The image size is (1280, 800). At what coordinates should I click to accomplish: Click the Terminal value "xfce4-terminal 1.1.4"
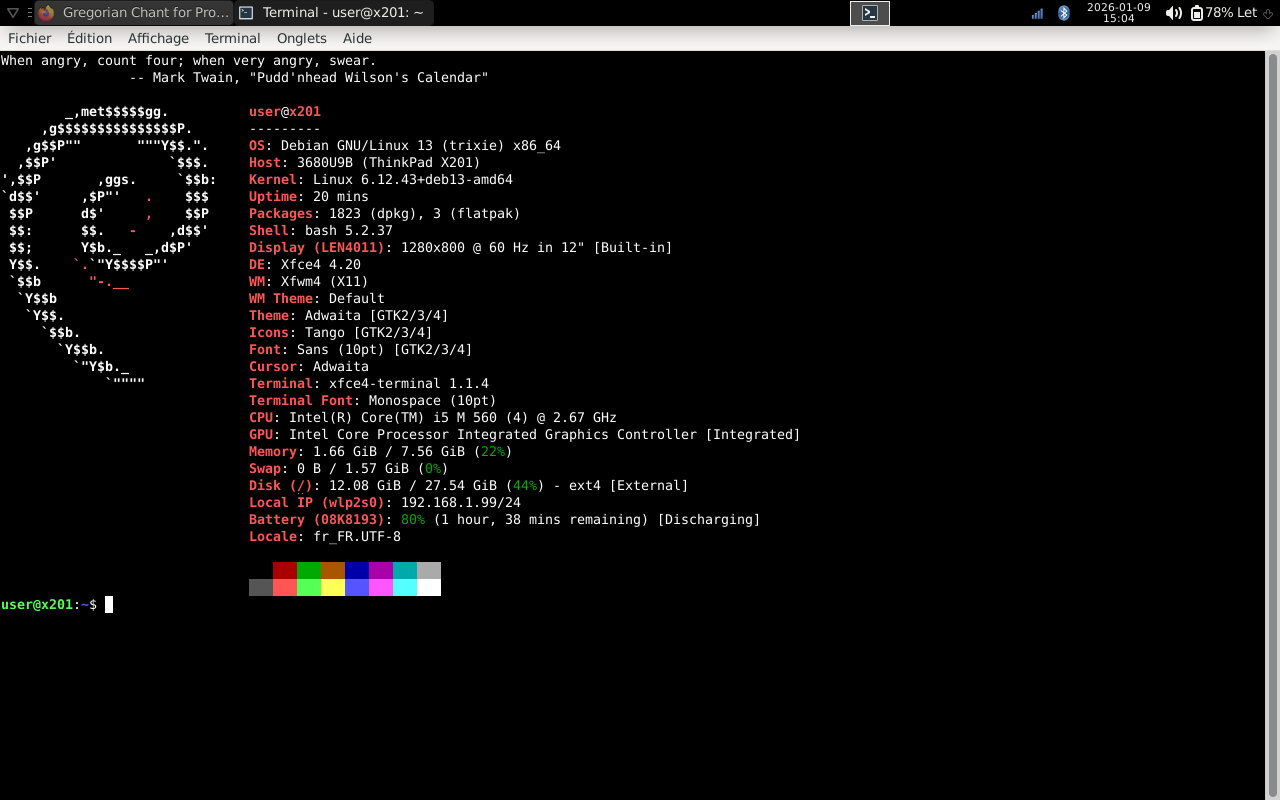pos(409,384)
